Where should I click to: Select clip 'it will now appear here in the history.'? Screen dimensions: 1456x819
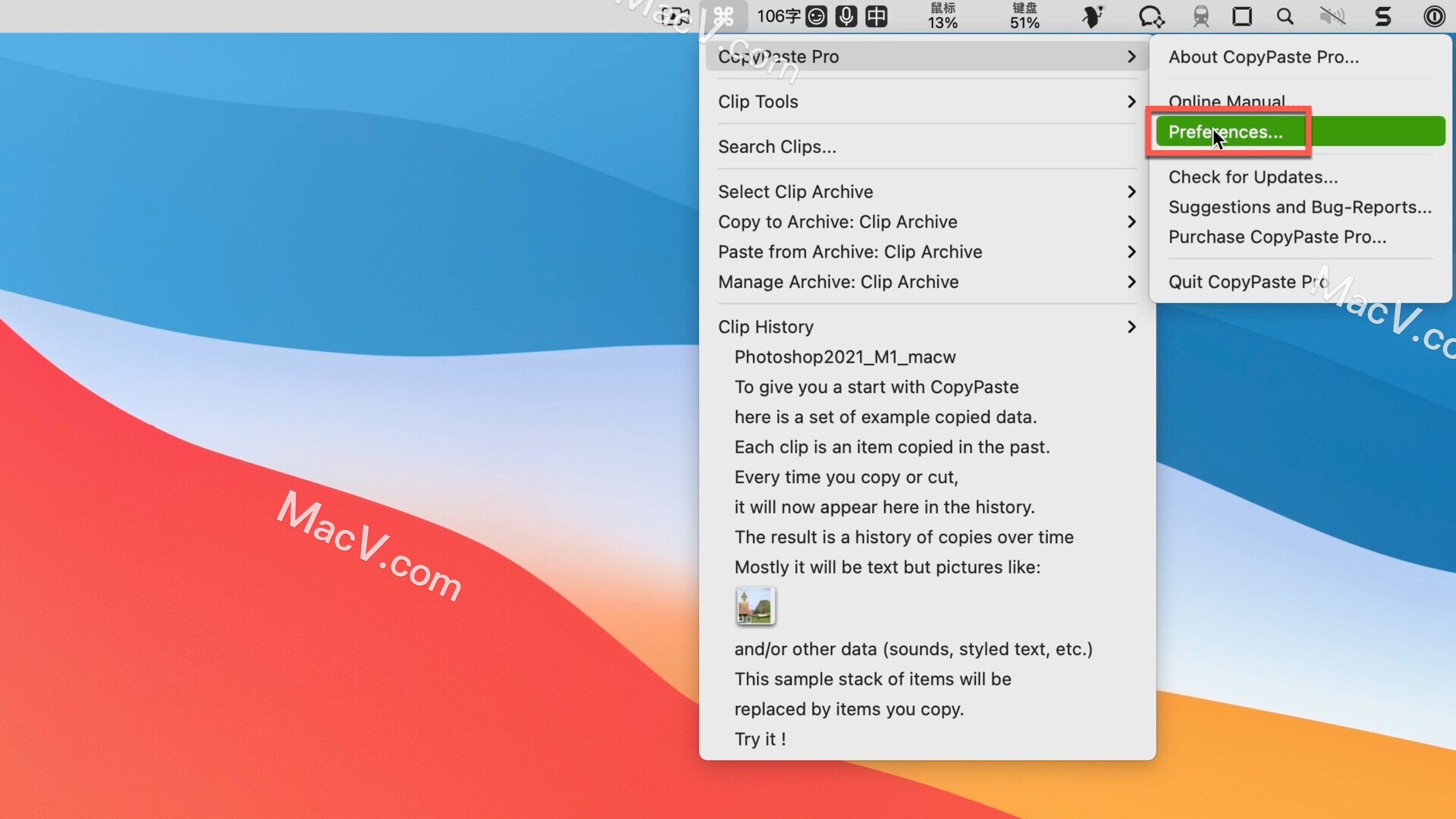[927, 507]
